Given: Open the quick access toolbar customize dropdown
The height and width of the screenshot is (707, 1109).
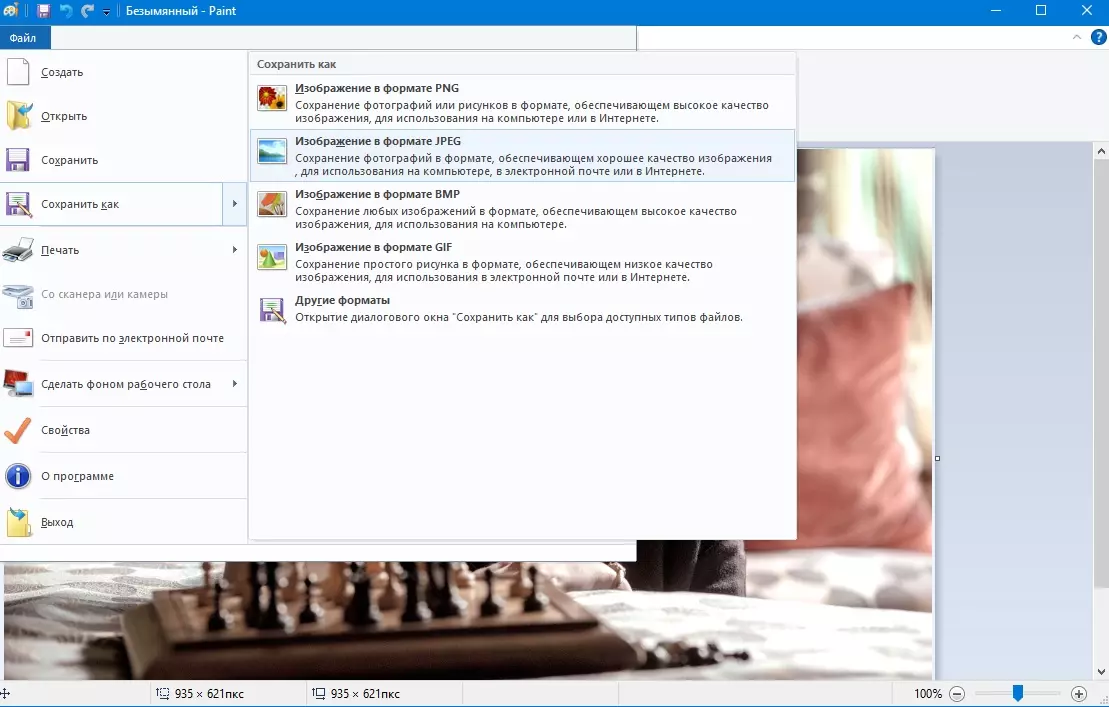Looking at the screenshot, I should (107, 12).
